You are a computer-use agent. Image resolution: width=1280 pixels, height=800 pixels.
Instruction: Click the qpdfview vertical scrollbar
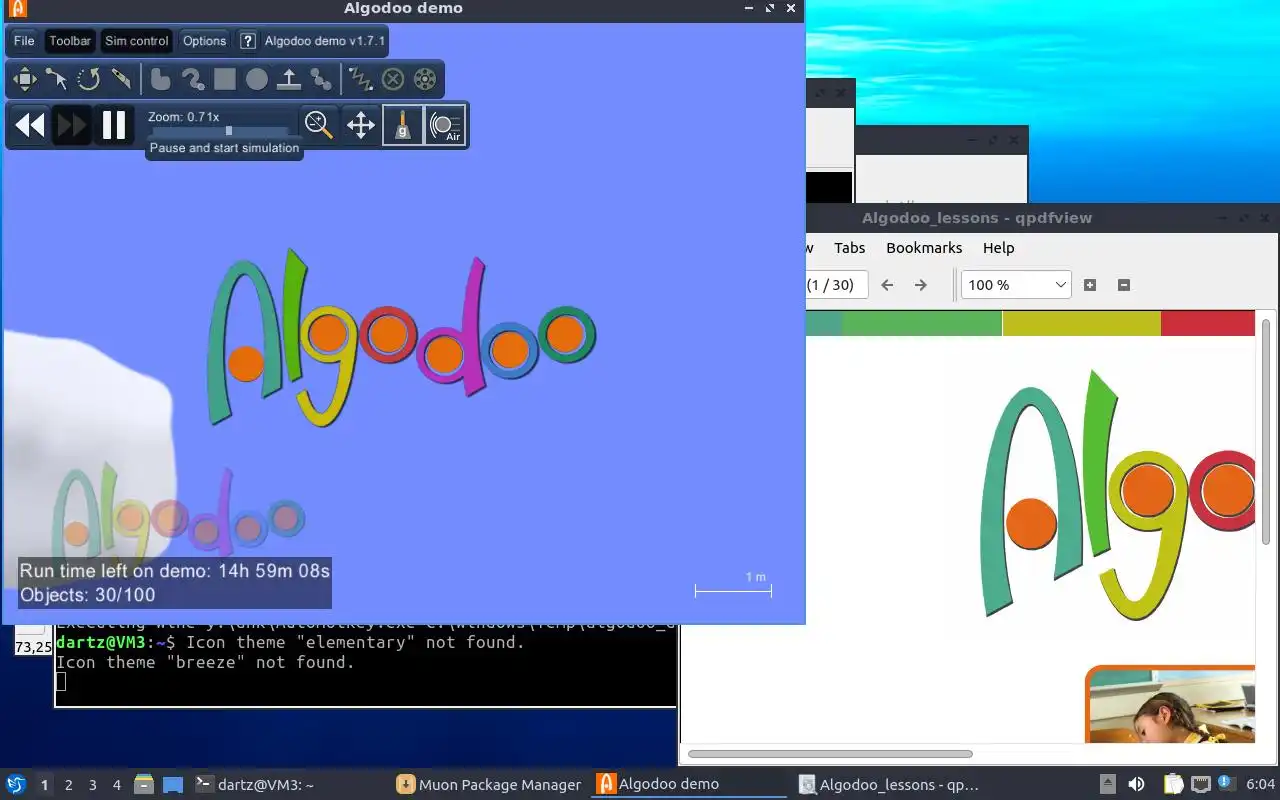1267,432
